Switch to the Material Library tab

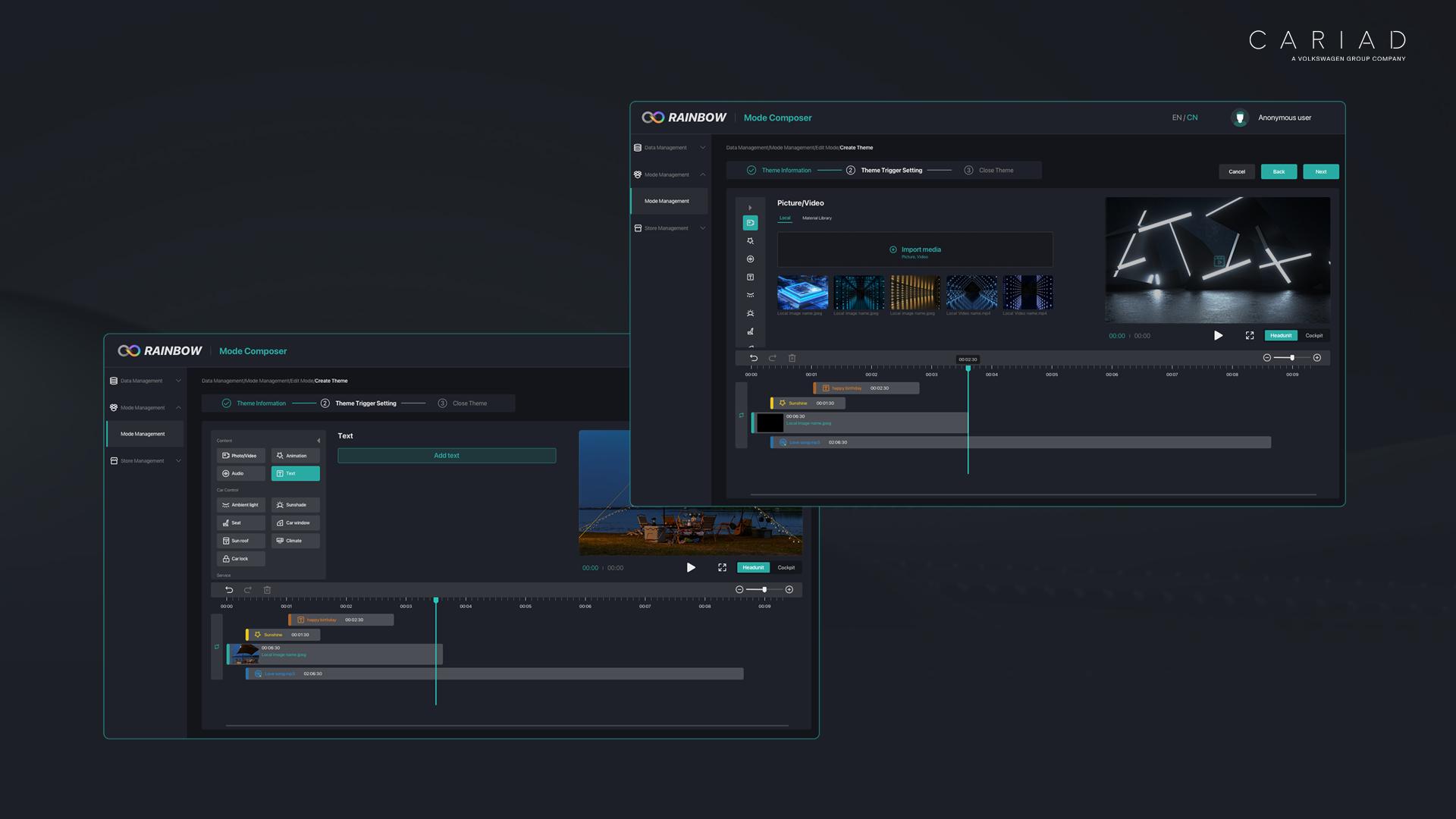coord(817,218)
